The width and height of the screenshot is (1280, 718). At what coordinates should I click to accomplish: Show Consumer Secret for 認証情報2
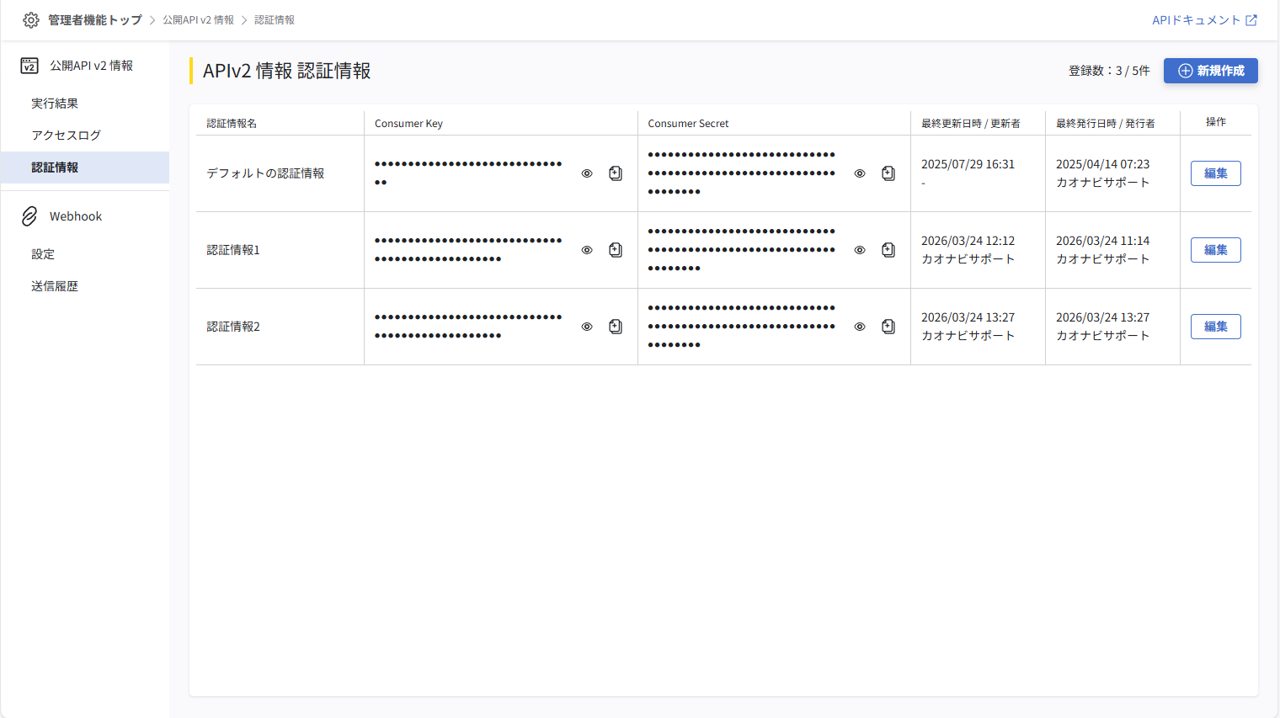(x=859, y=327)
